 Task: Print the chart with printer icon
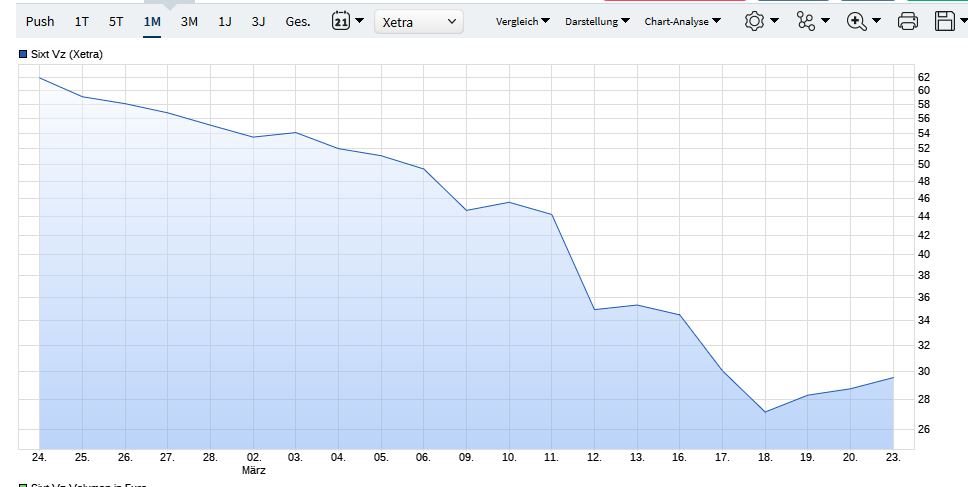[907, 21]
